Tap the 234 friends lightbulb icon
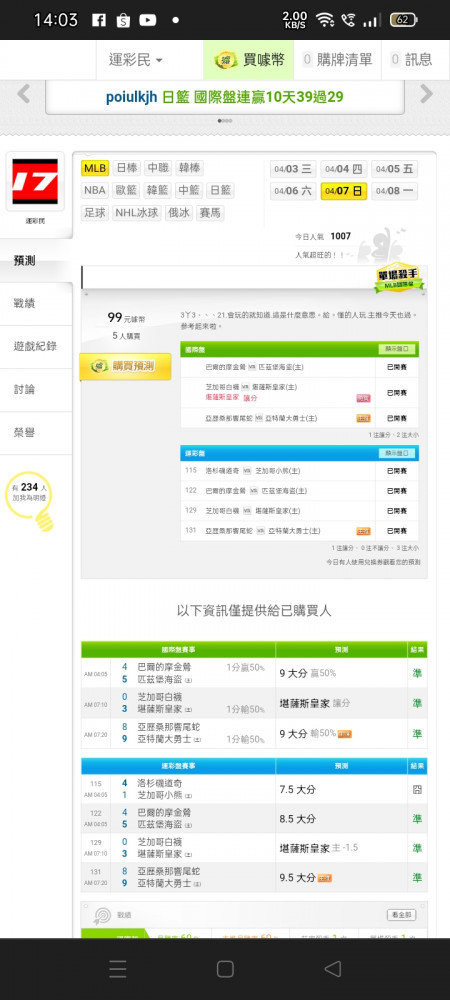Screen dimensions: 450x1000 click(29, 499)
